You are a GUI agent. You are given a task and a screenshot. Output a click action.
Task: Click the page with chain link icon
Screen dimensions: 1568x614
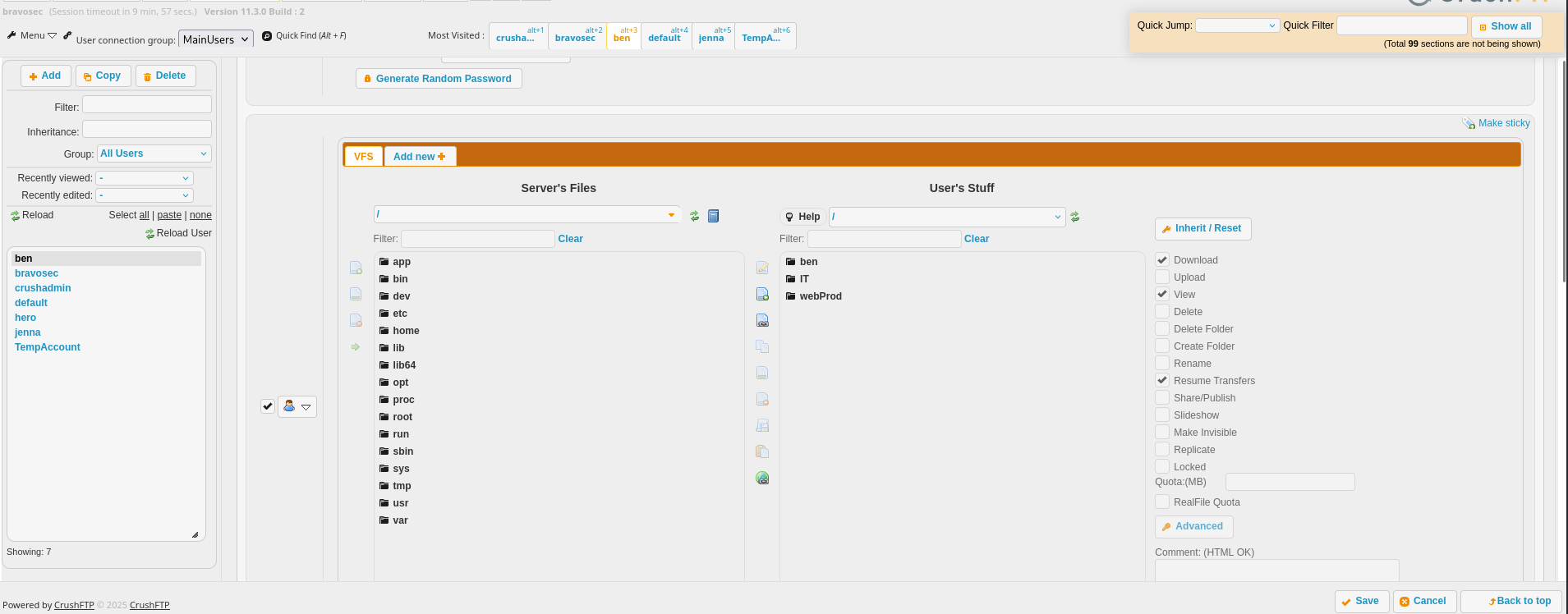[x=762, y=320]
